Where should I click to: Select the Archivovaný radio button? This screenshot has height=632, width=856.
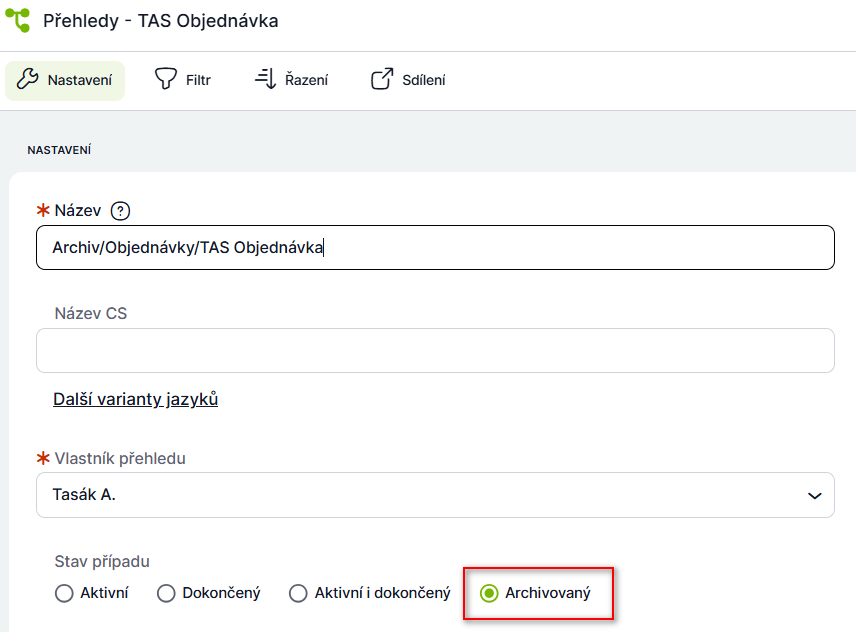489,593
